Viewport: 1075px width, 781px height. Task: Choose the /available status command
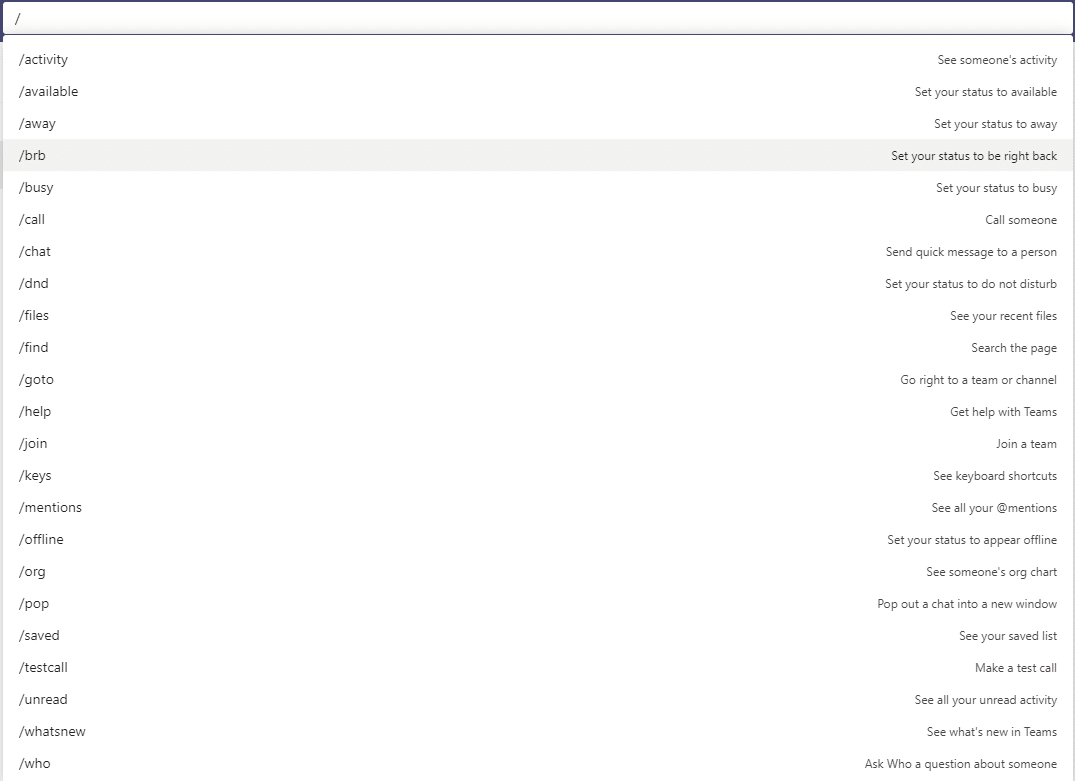click(49, 92)
